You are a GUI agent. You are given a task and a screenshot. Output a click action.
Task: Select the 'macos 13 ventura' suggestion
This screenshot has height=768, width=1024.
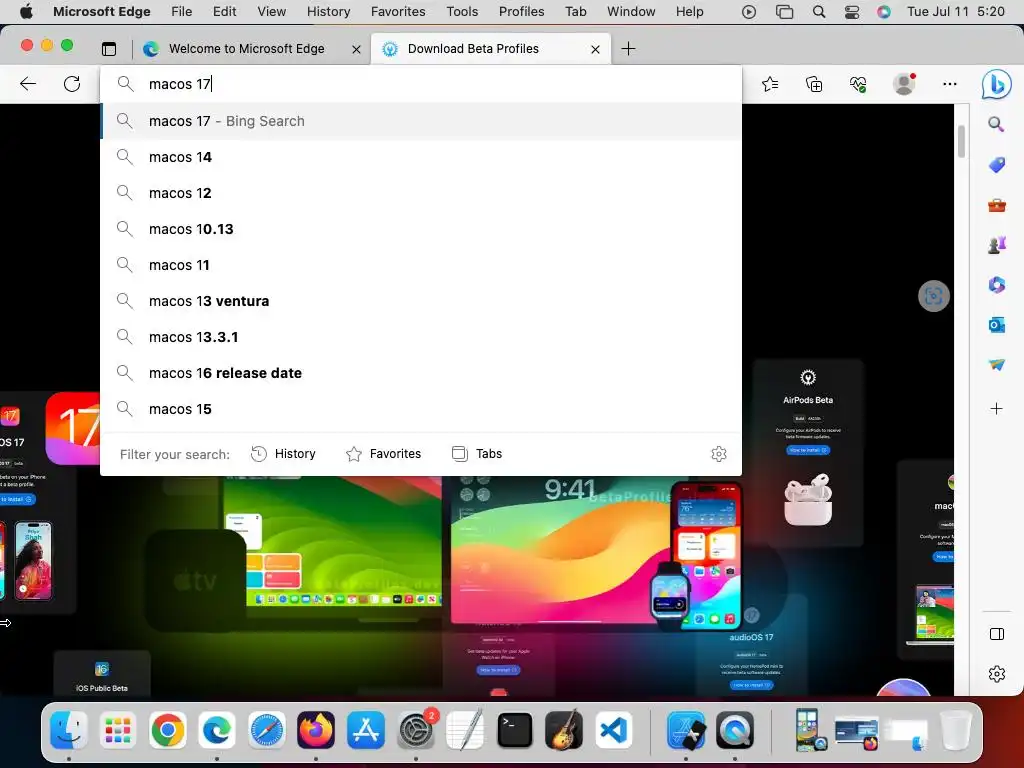click(421, 300)
